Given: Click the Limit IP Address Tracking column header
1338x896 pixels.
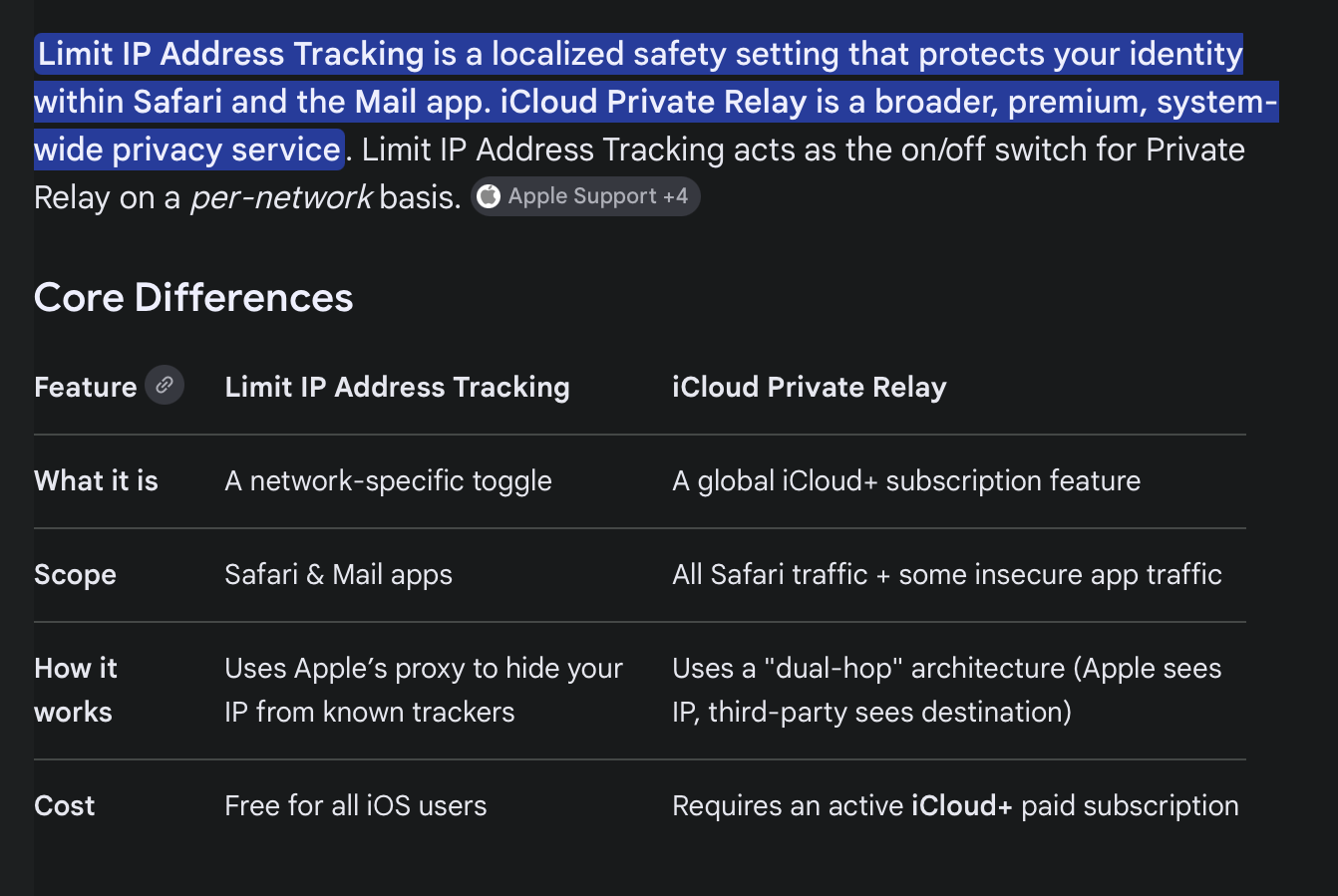Looking at the screenshot, I should pos(397,387).
